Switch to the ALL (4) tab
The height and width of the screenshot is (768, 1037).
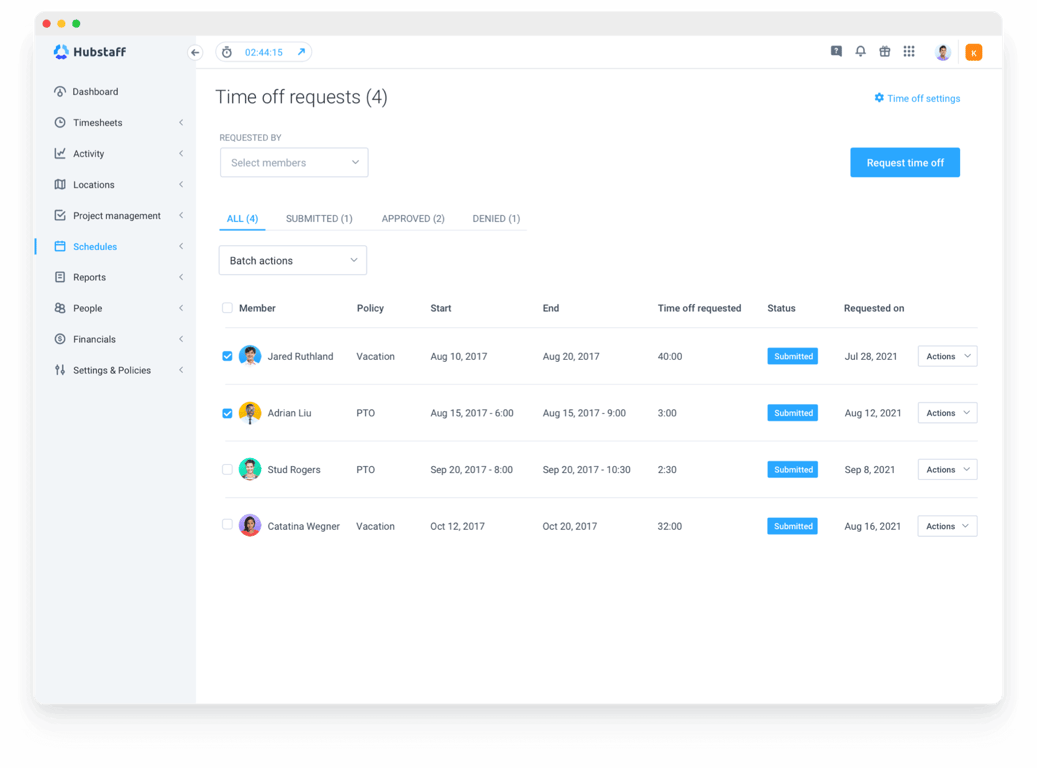point(242,218)
